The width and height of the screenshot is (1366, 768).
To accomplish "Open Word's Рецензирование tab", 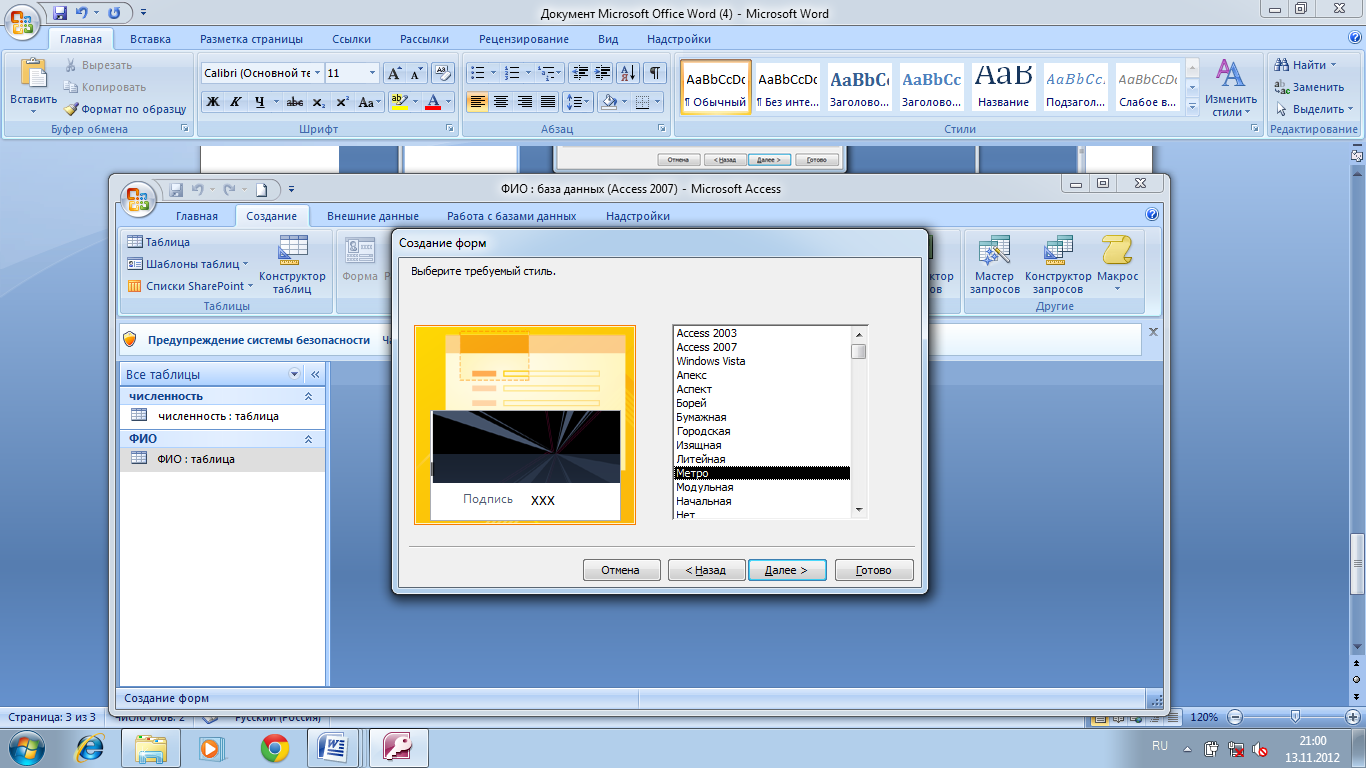I will click(x=524, y=39).
